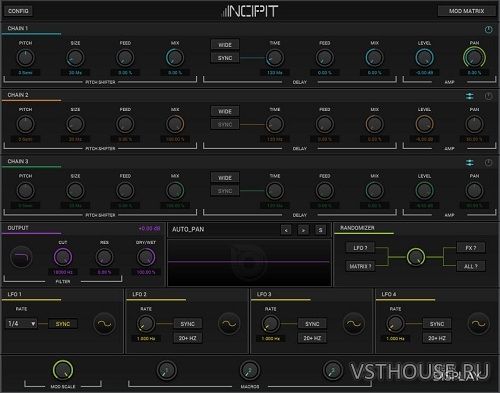
Task: Toggle the Chain 3 power icon
Action: tap(488, 163)
